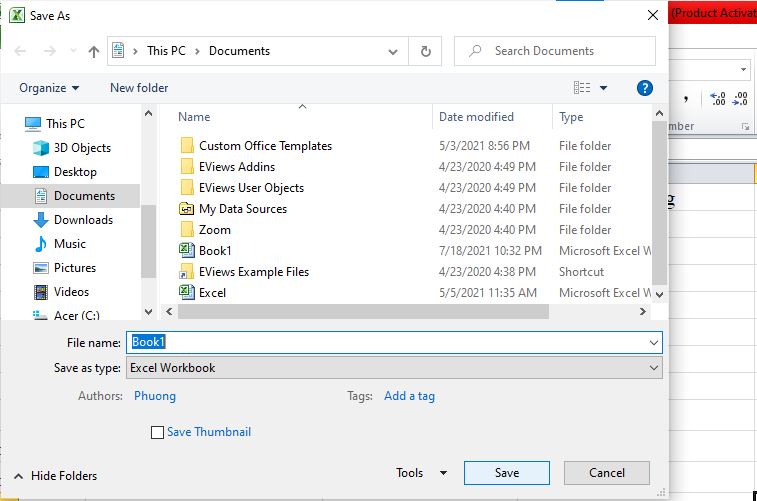
Task: Click the Back navigation arrow
Action: (20, 51)
